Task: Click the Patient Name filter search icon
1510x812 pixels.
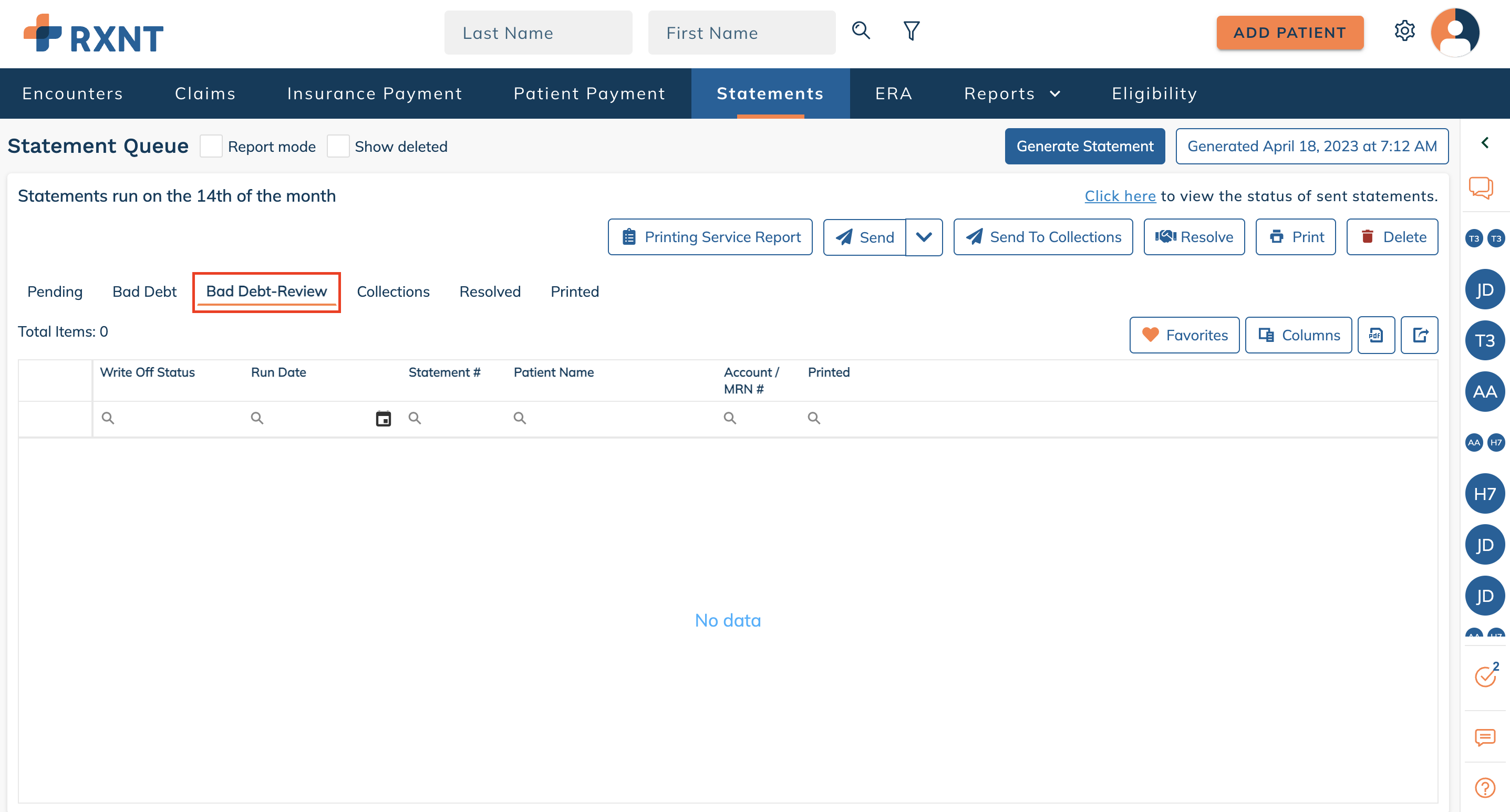Action: point(519,418)
